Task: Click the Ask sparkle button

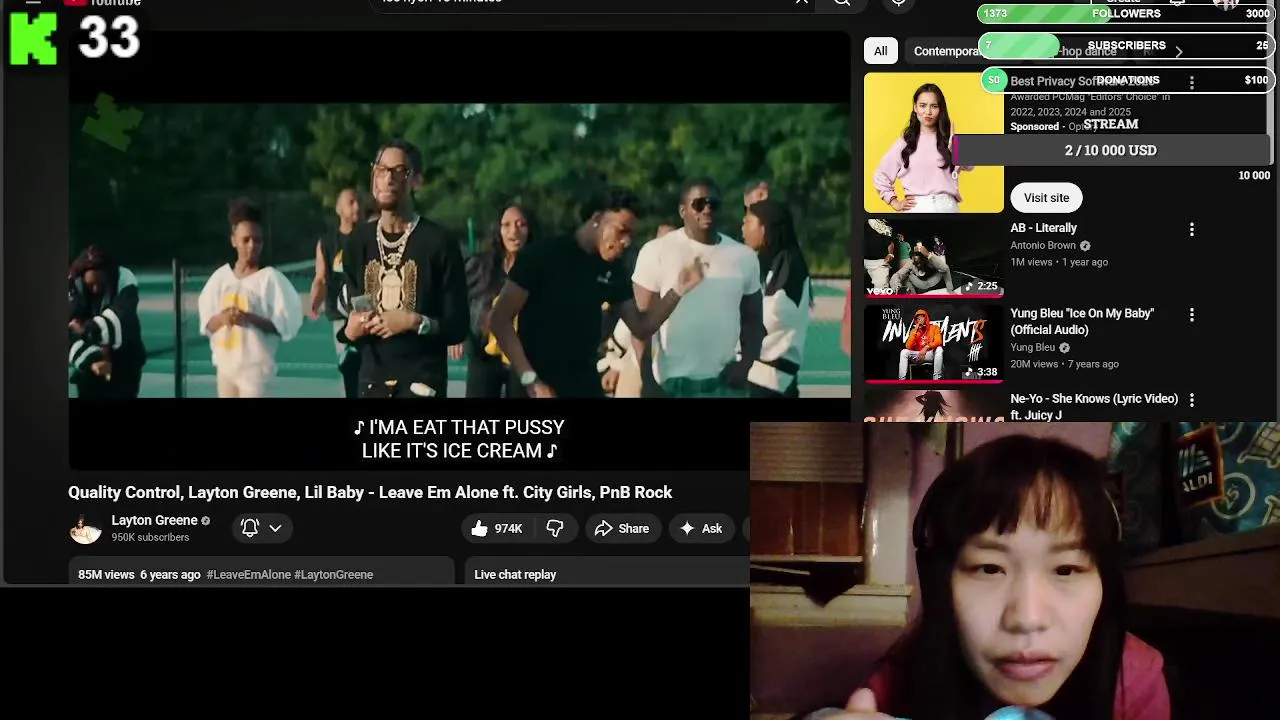Action: (x=700, y=528)
